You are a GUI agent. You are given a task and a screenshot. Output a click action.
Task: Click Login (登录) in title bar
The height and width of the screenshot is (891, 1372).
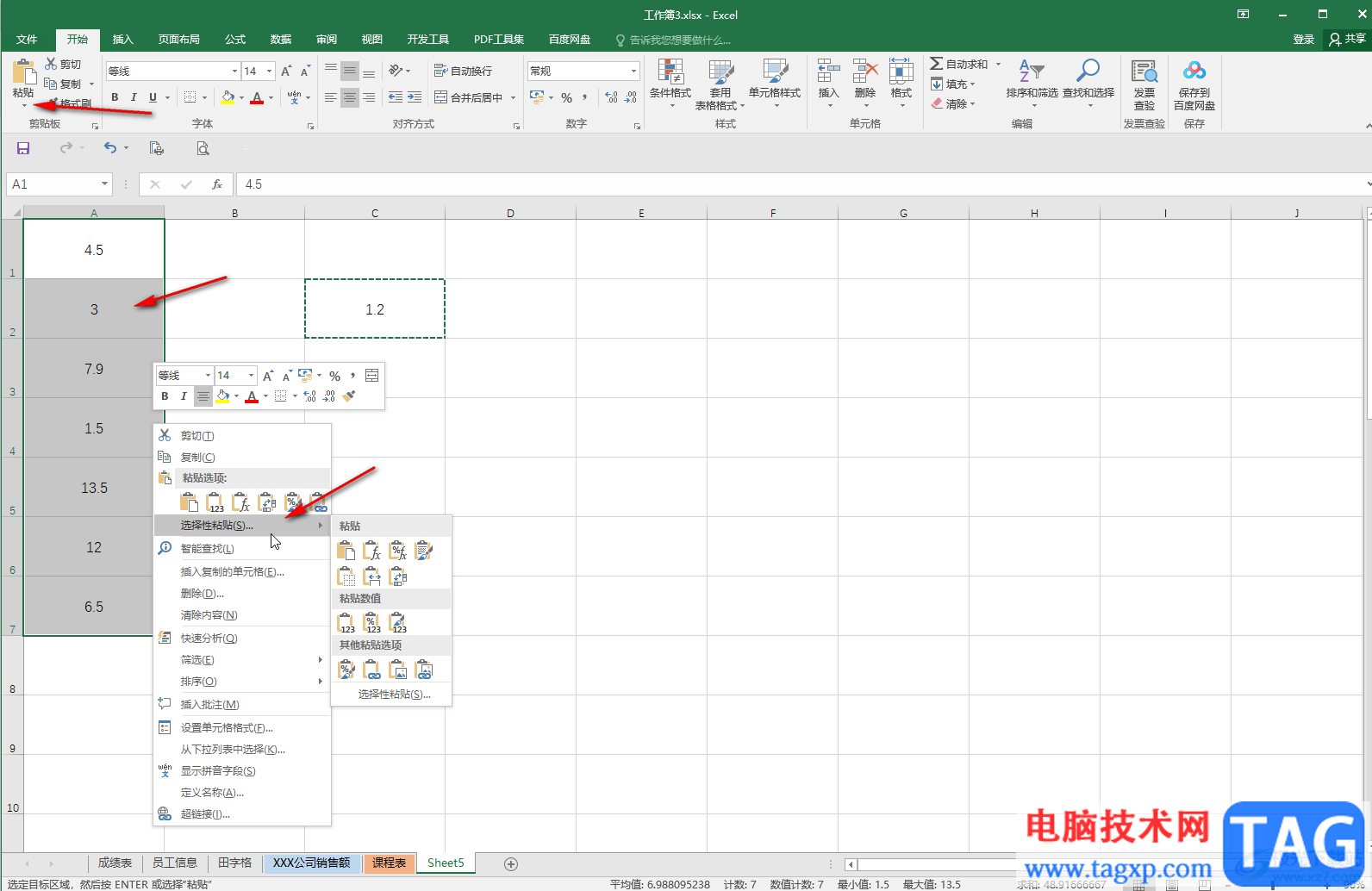point(1303,40)
